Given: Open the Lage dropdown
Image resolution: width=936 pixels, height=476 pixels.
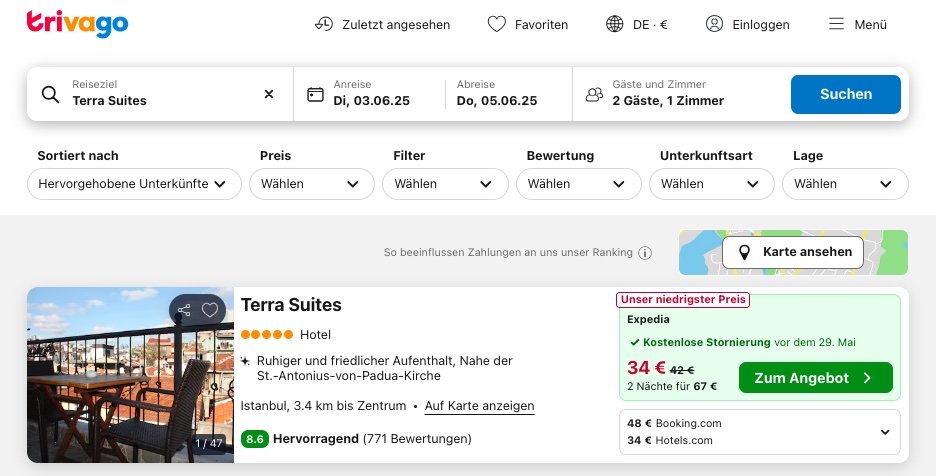Looking at the screenshot, I should point(845,184).
